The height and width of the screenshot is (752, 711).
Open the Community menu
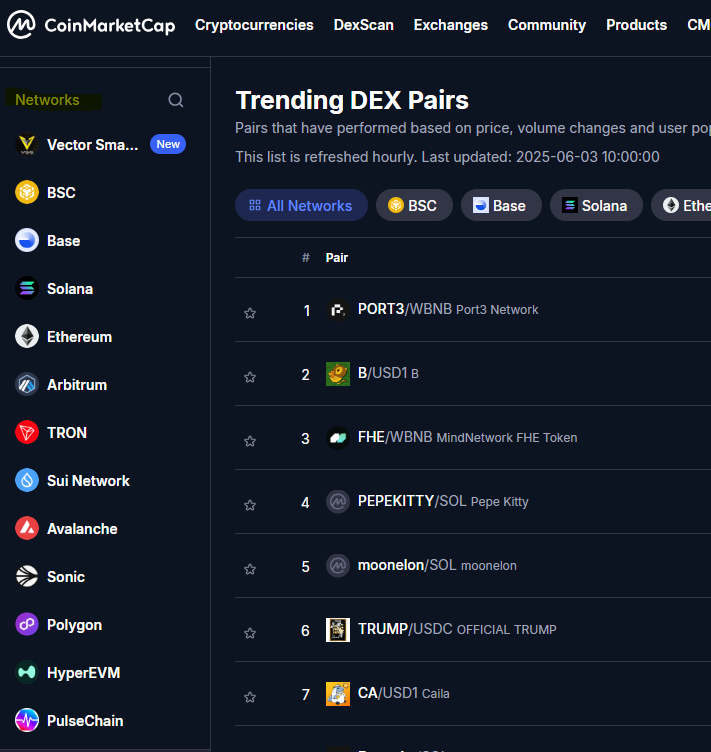click(547, 25)
